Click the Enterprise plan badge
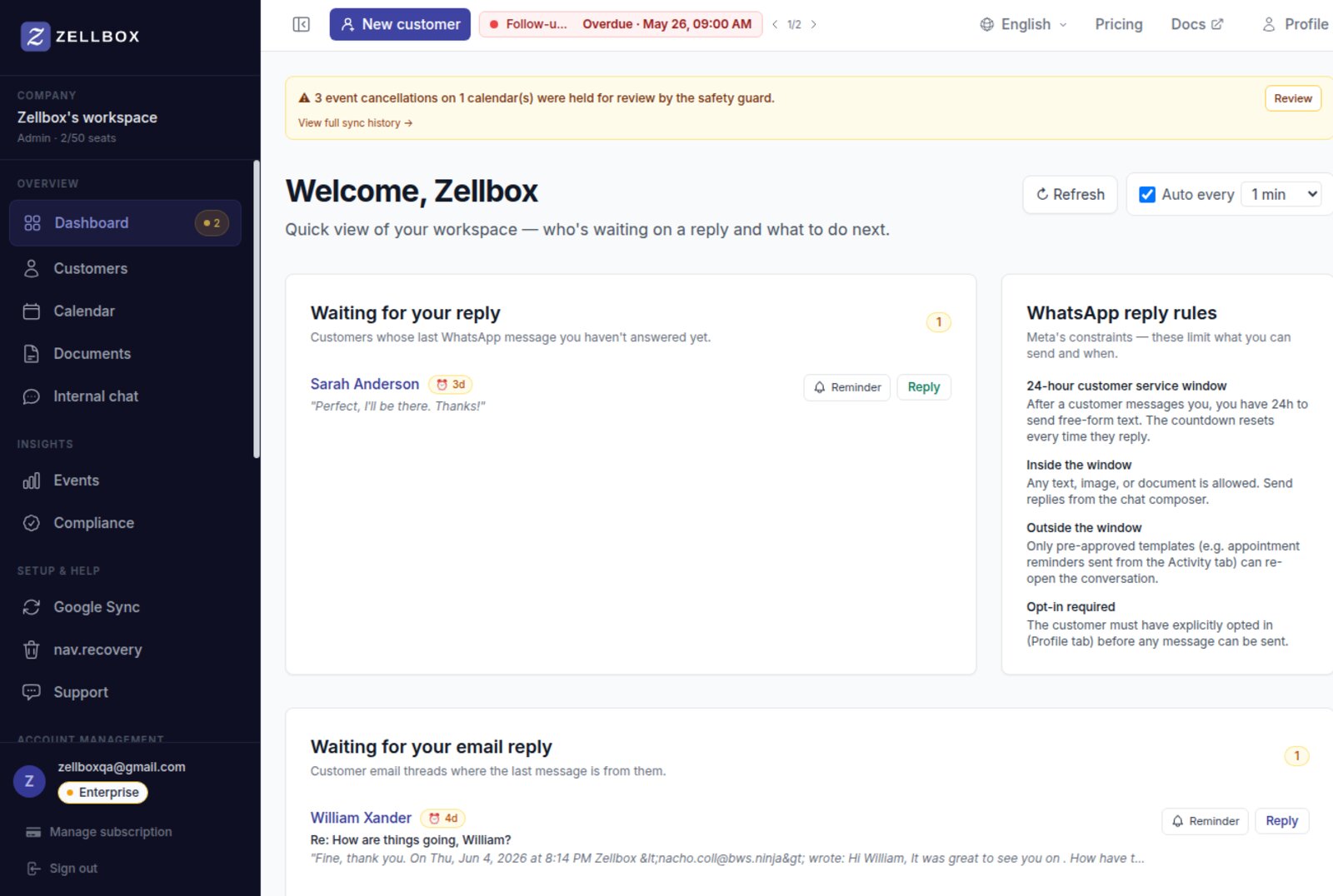1333x896 pixels. pos(102,792)
